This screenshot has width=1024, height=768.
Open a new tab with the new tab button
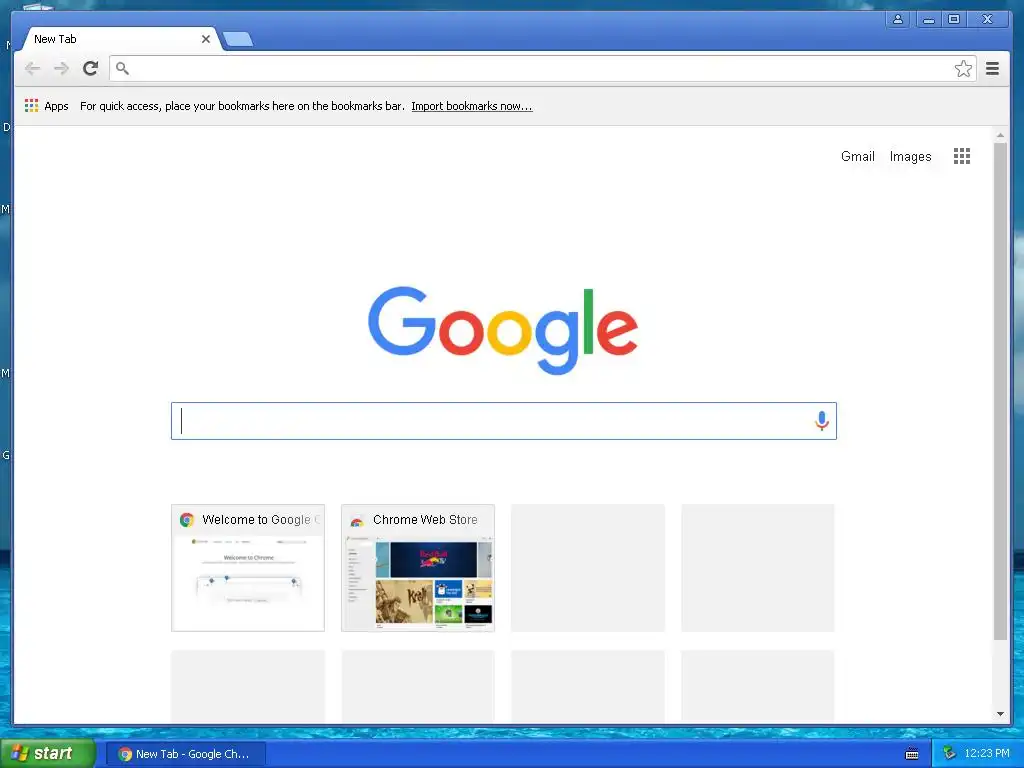pyautogui.click(x=238, y=40)
